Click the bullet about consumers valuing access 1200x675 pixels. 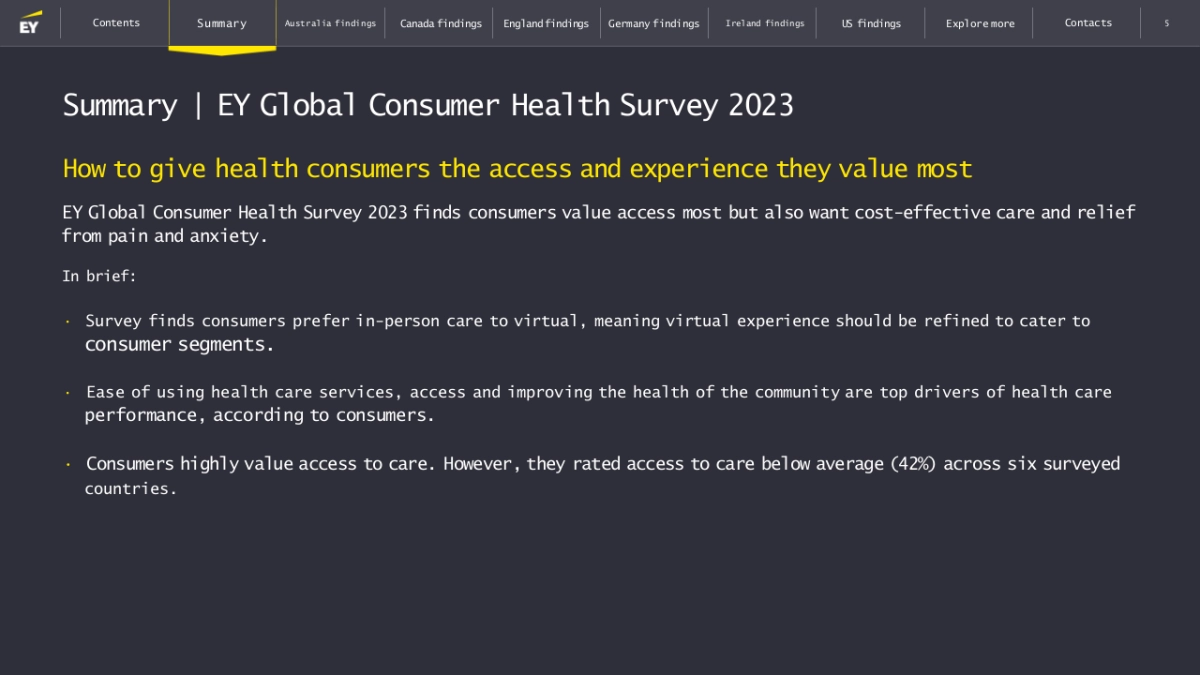point(602,475)
